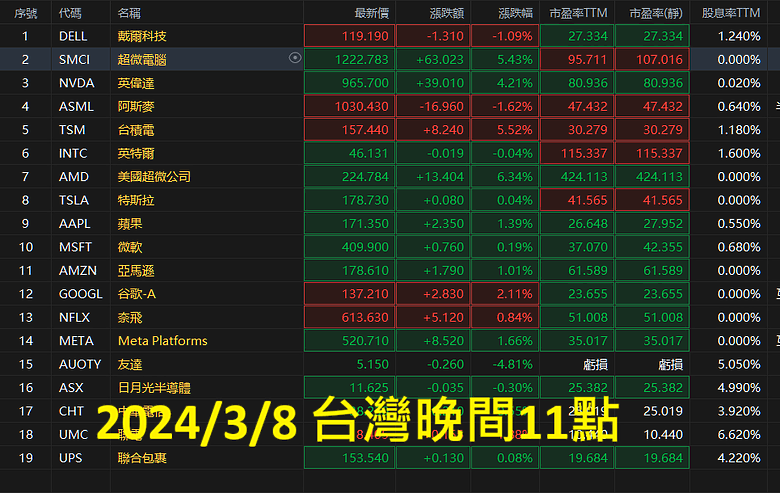
Task: Open stock name 亞馬遜
Action: point(136,271)
